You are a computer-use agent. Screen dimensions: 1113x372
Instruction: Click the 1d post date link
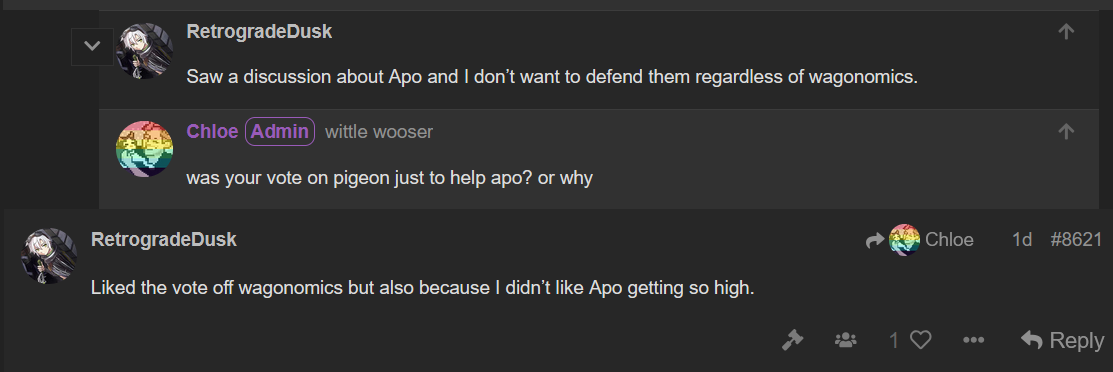pyautogui.click(x=1021, y=240)
